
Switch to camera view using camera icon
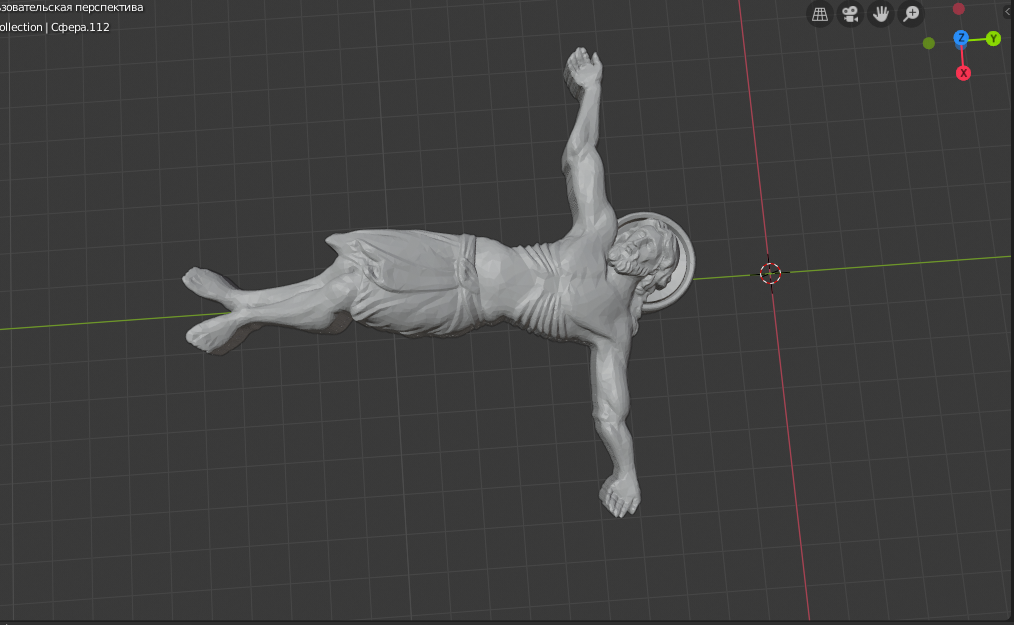850,14
